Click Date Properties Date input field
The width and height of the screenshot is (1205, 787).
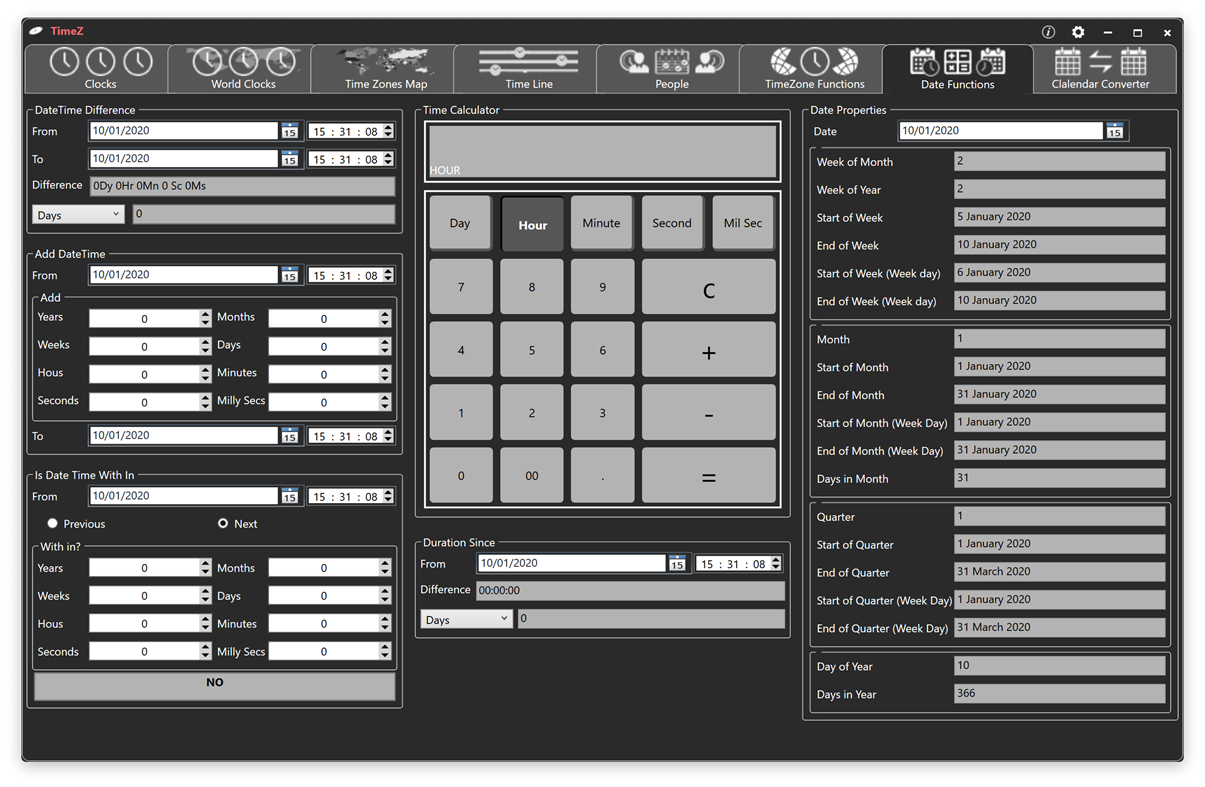coord(1001,131)
